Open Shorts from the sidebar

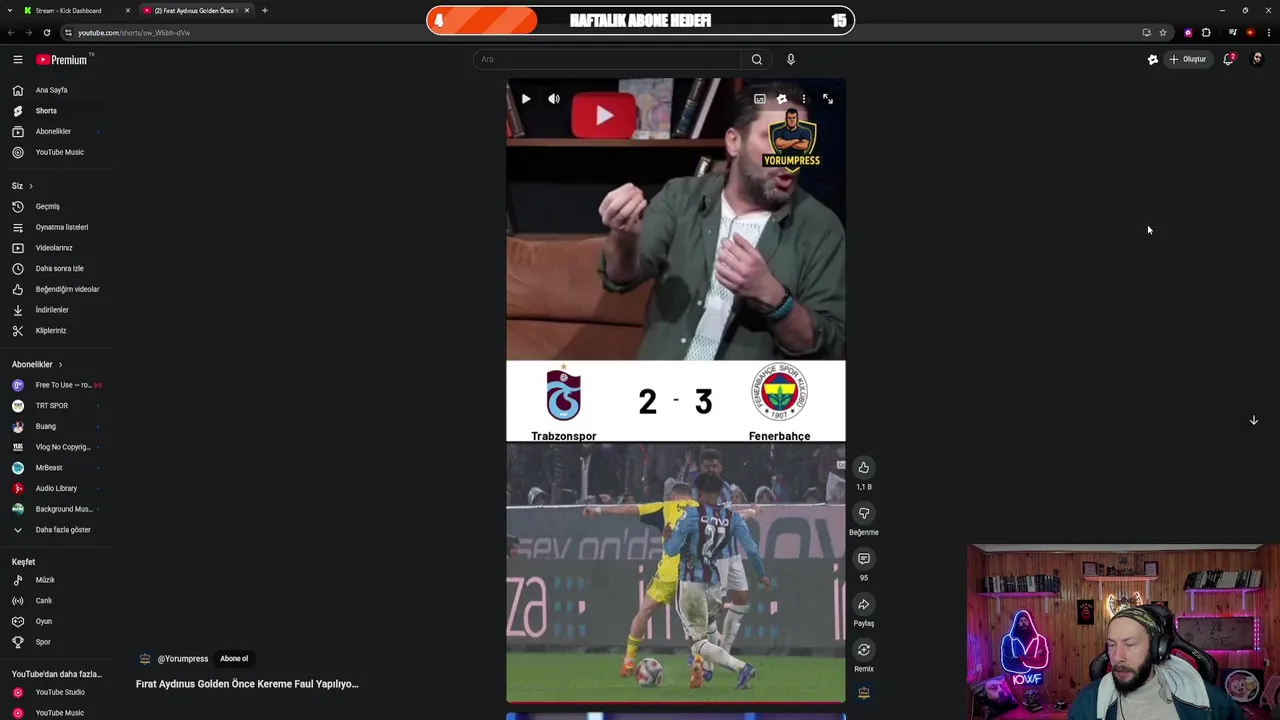[x=46, y=111]
